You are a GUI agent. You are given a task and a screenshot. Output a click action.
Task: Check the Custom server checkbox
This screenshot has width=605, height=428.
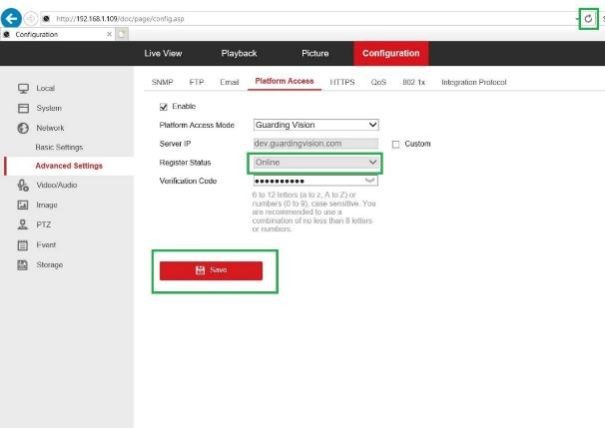395,144
